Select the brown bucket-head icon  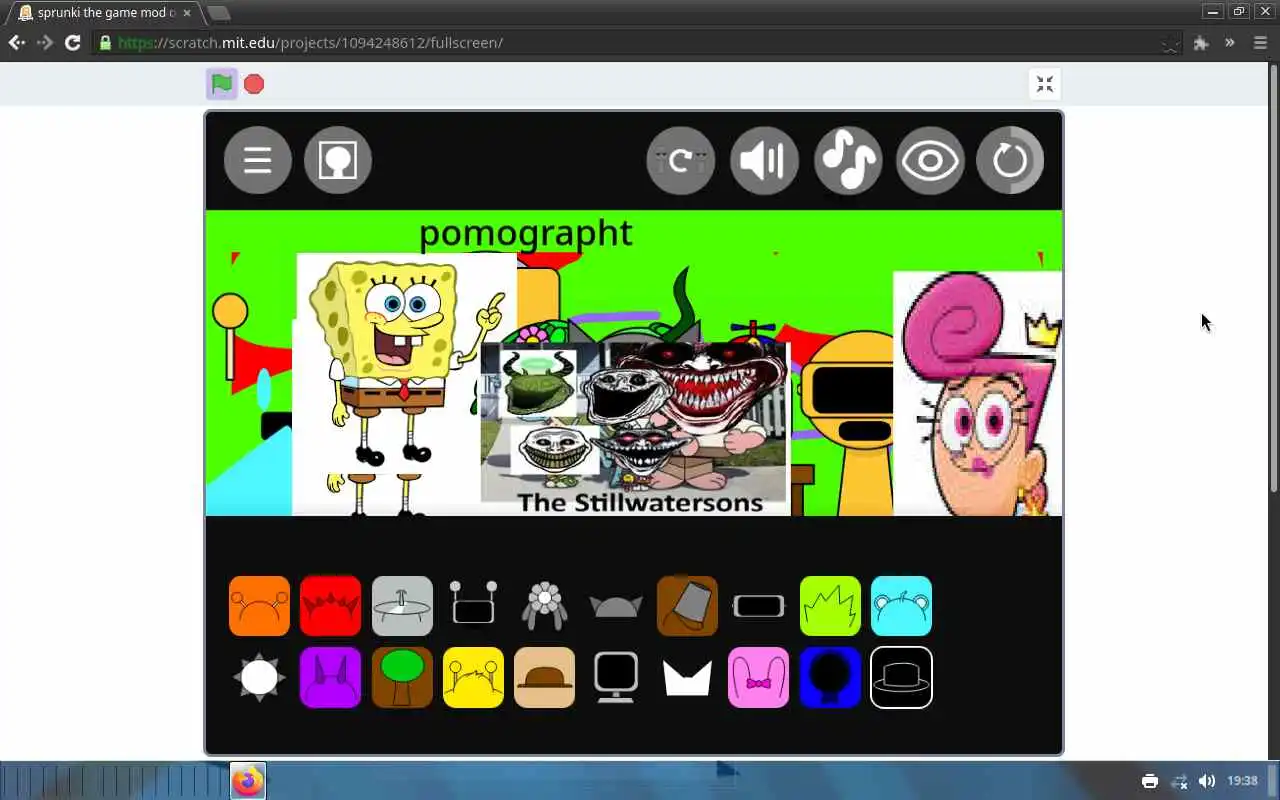pyautogui.click(x=687, y=606)
